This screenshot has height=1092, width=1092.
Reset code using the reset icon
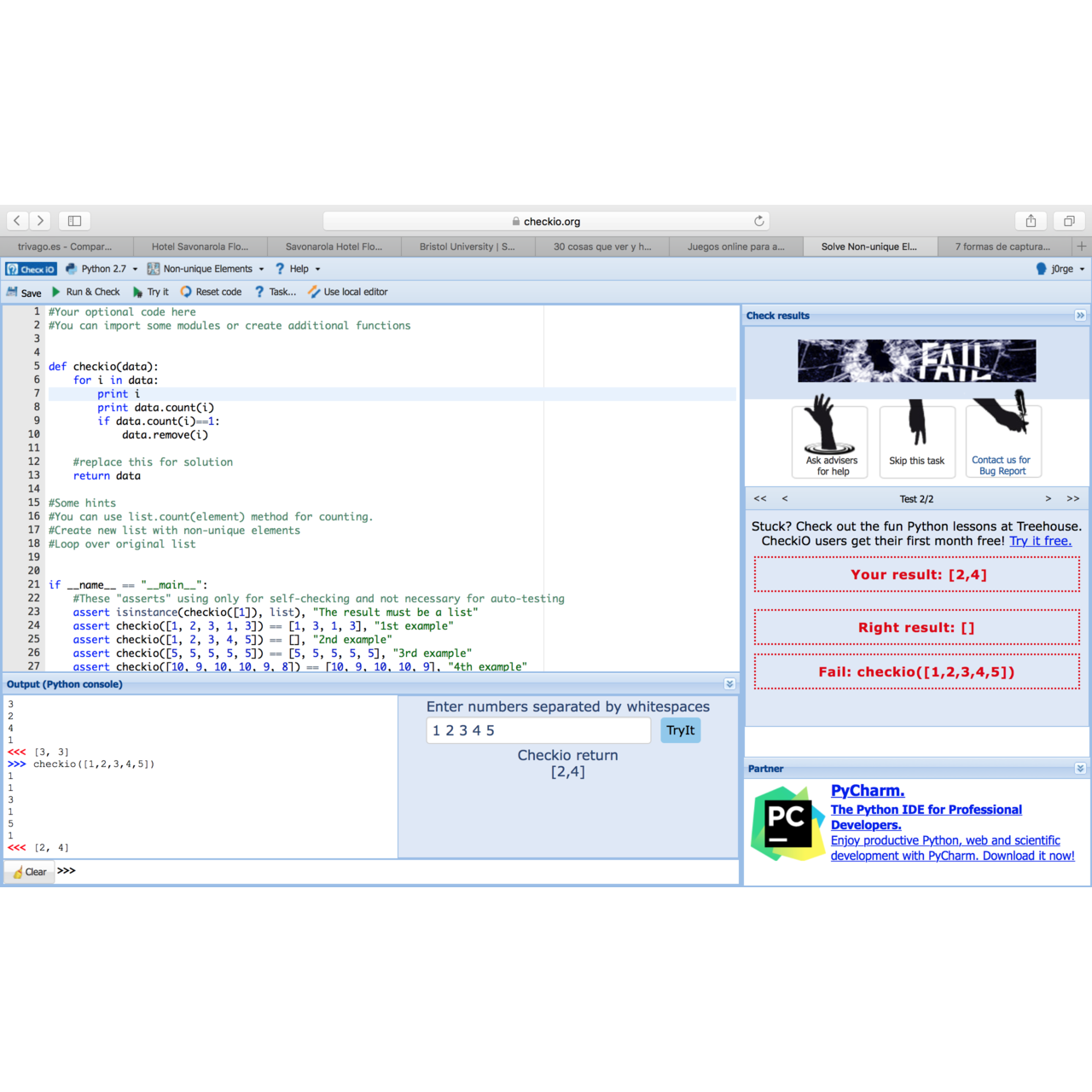tap(187, 292)
